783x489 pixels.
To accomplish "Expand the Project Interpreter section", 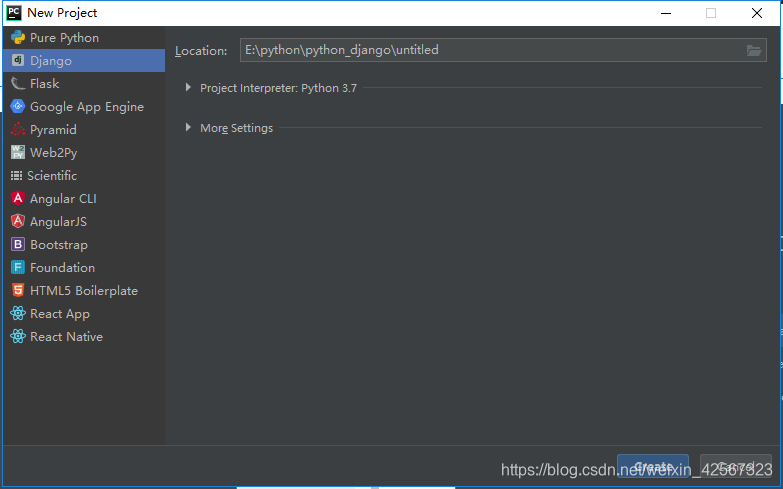I will point(188,87).
